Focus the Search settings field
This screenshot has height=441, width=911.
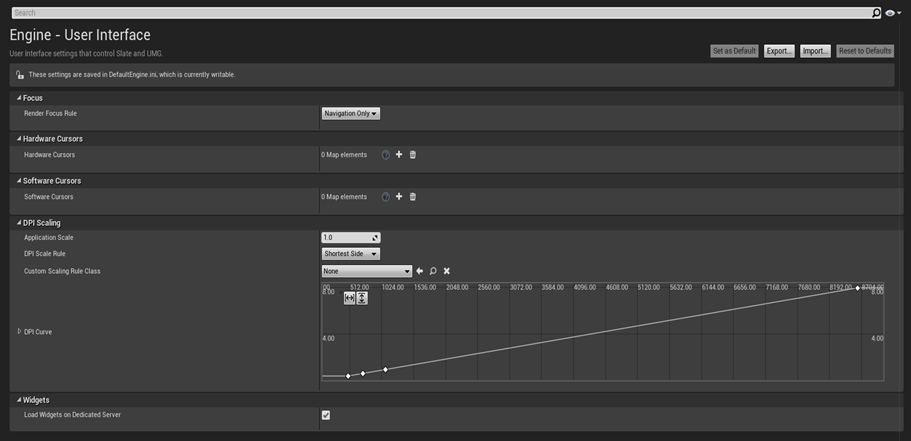pos(442,13)
